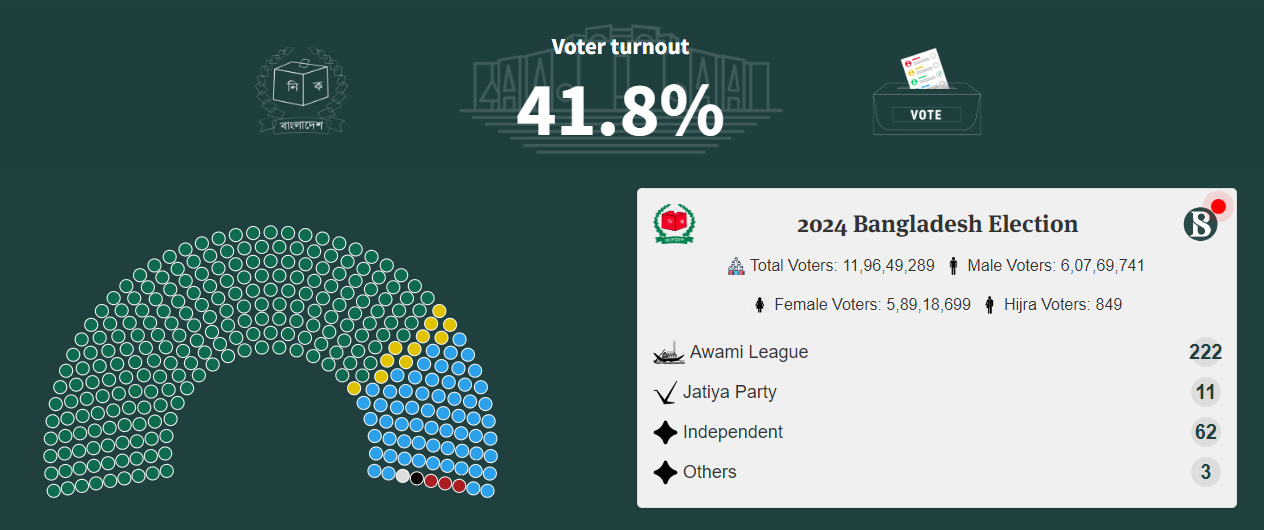Click the Awami League 222 seat count
Screen dimensions: 1264x530
click(1205, 352)
